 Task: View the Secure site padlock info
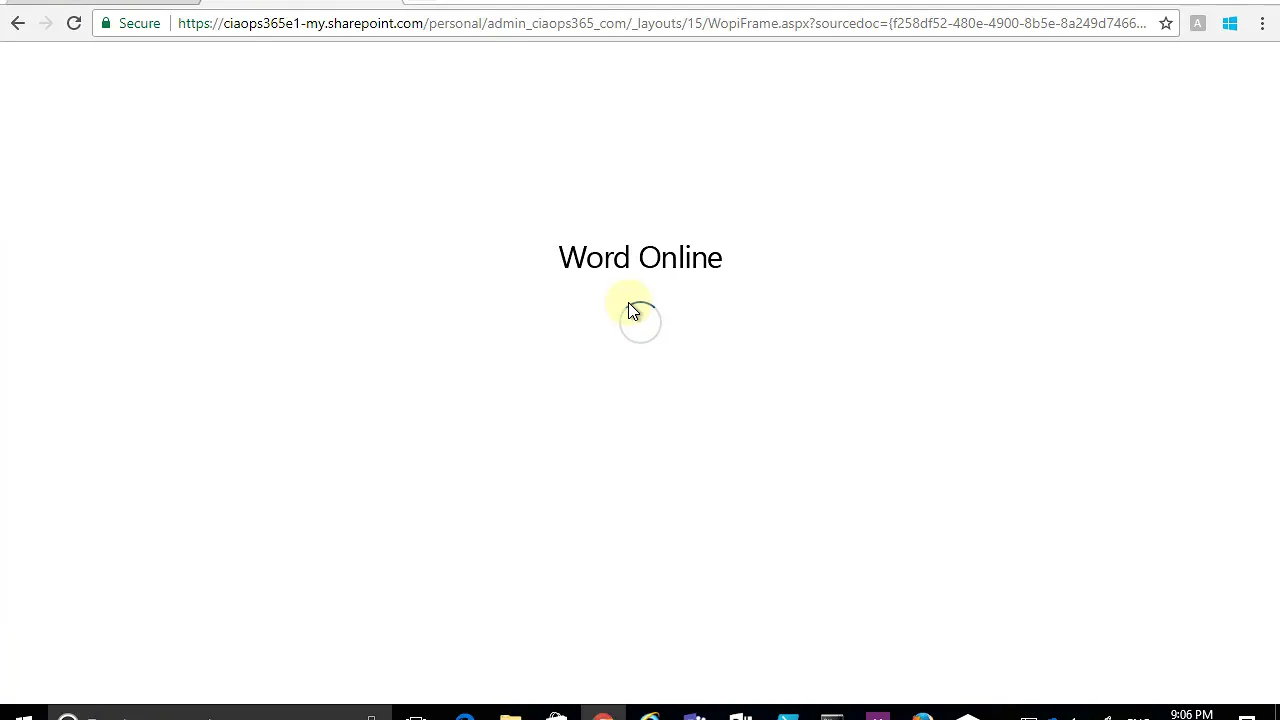tap(131, 23)
